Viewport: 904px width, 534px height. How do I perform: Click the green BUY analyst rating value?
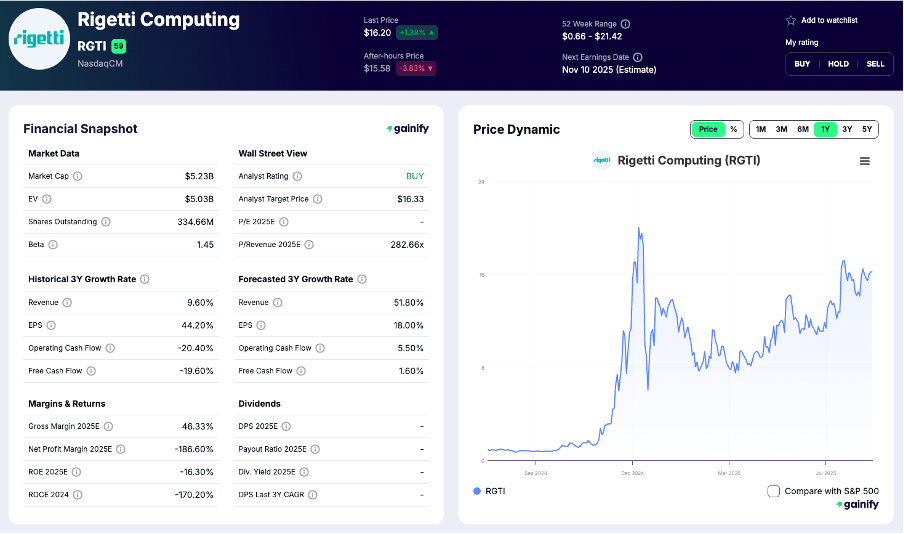coord(415,176)
